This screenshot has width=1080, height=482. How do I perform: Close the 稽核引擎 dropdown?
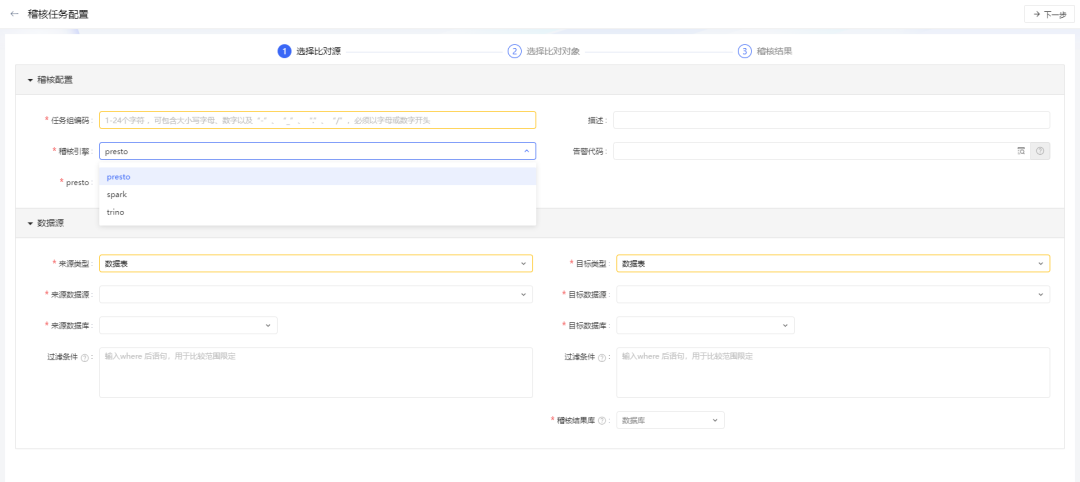click(526, 151)
